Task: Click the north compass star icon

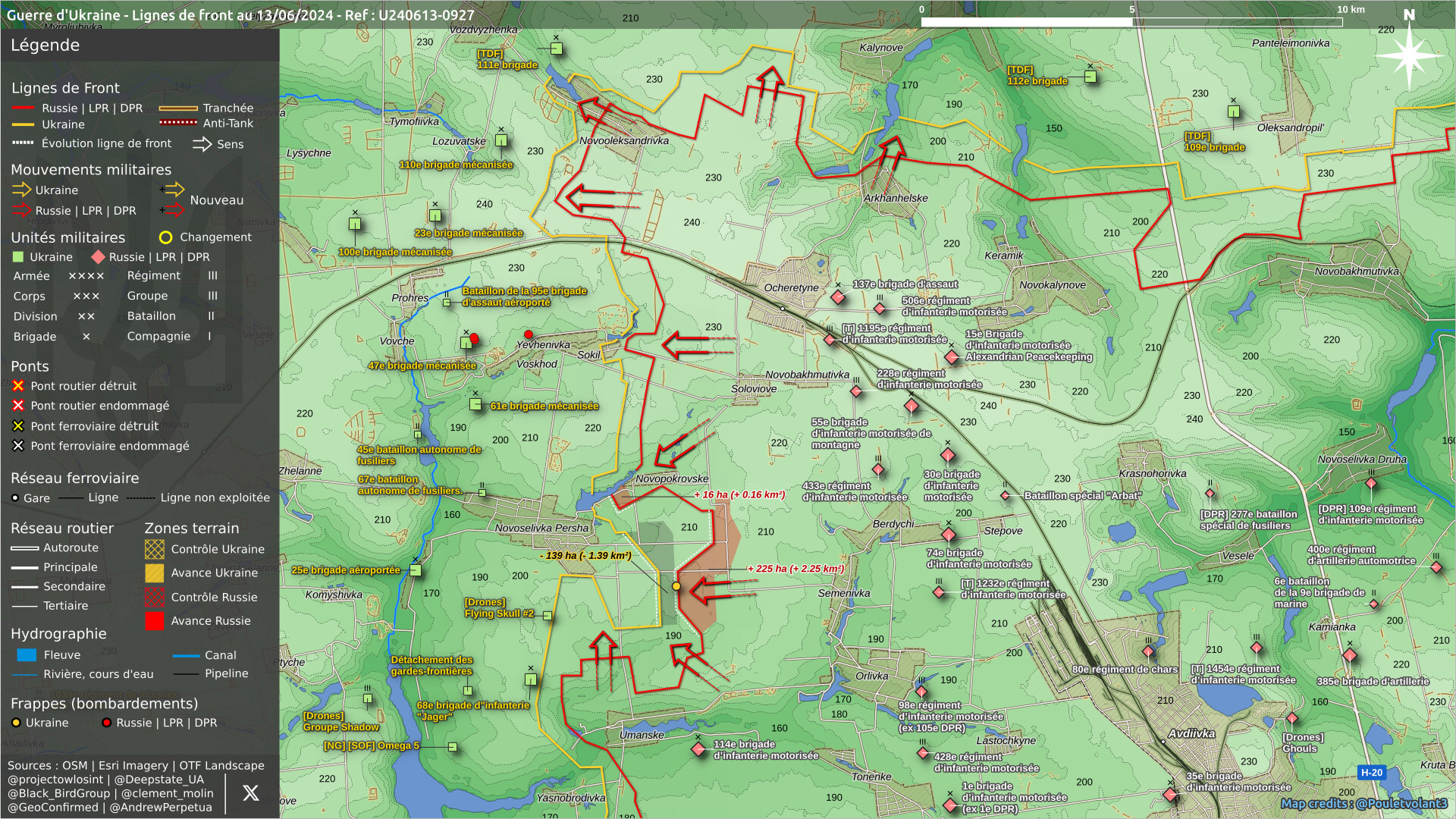Action: click(x=1409, y=55)
